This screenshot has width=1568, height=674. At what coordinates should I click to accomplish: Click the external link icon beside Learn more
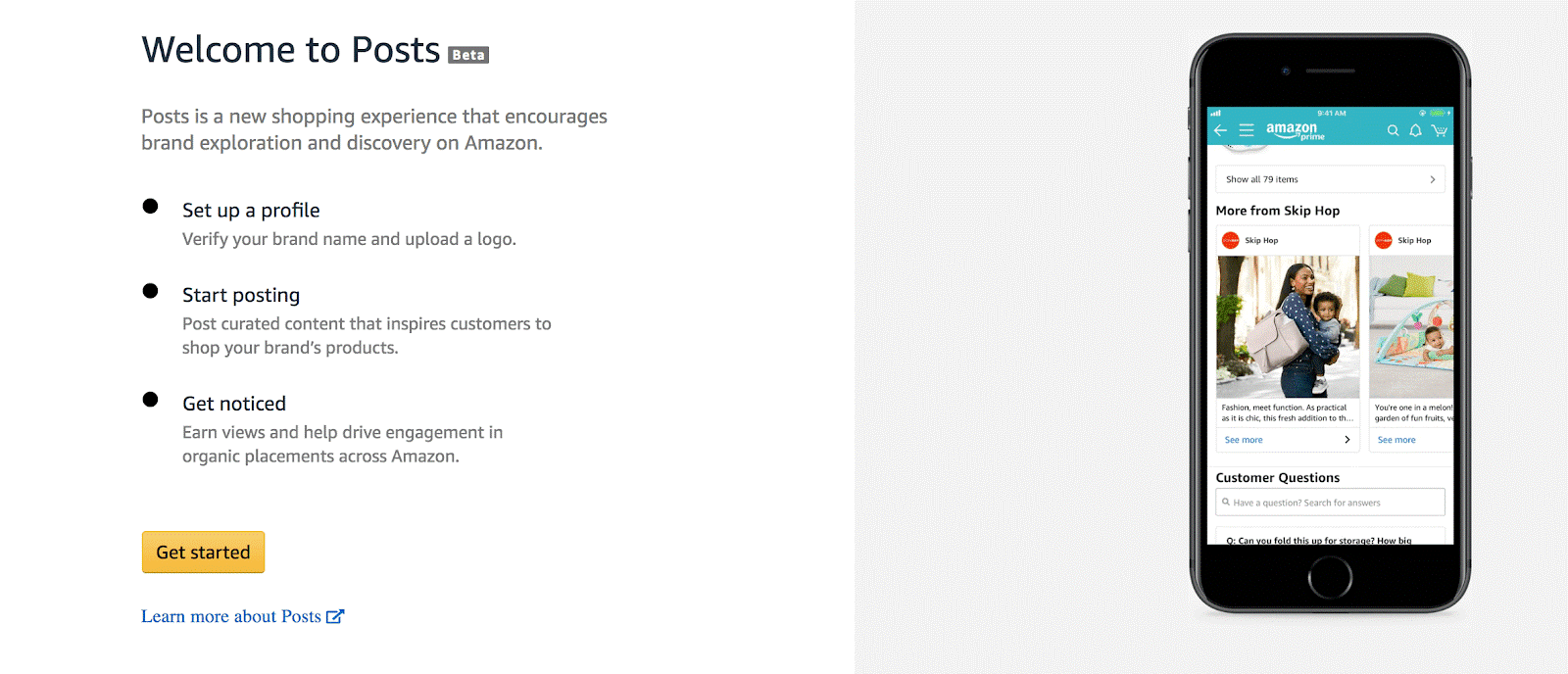pyautogui.click(x=335, y=616)
